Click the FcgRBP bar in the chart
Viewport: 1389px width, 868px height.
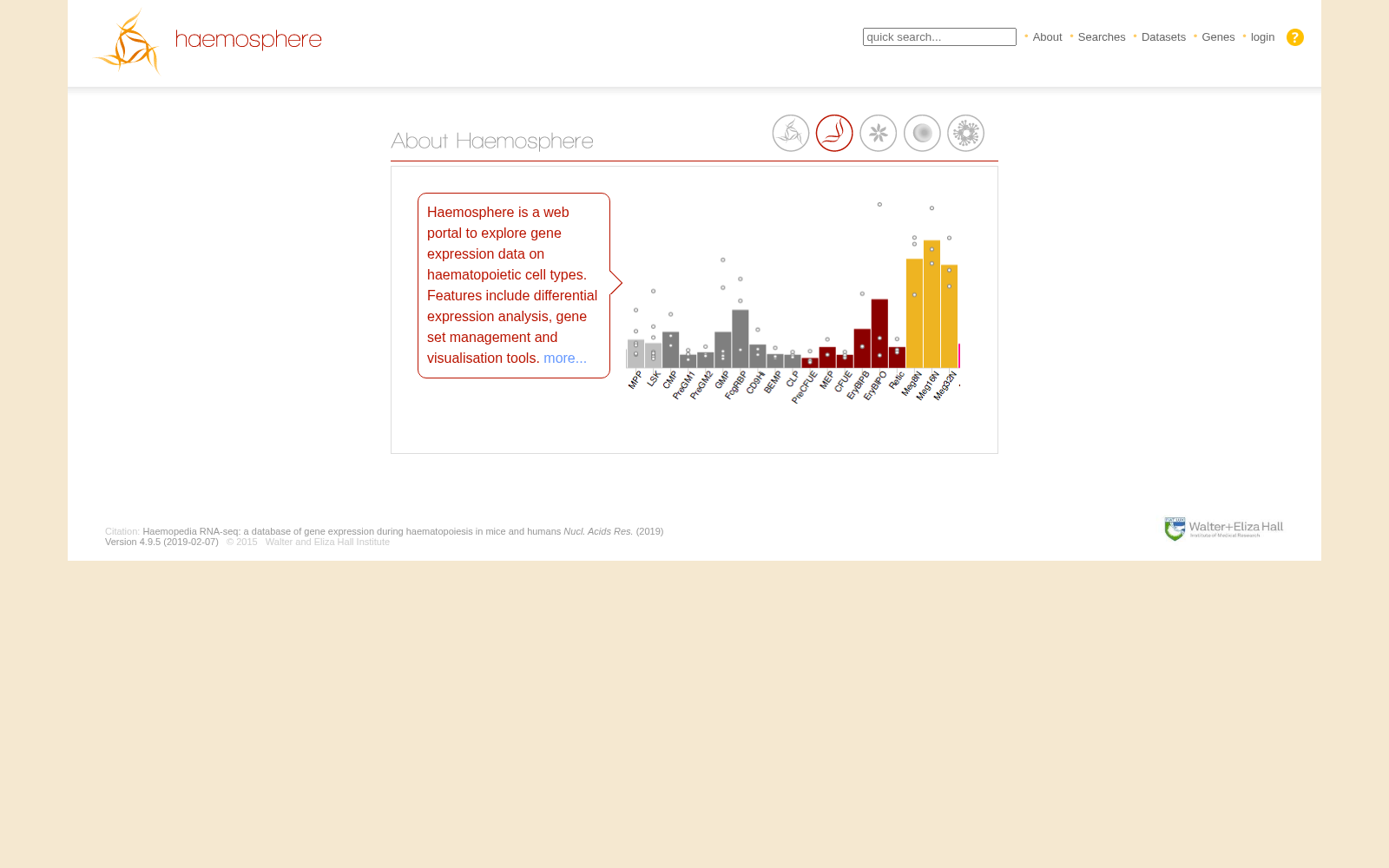(x=740, y=339)
